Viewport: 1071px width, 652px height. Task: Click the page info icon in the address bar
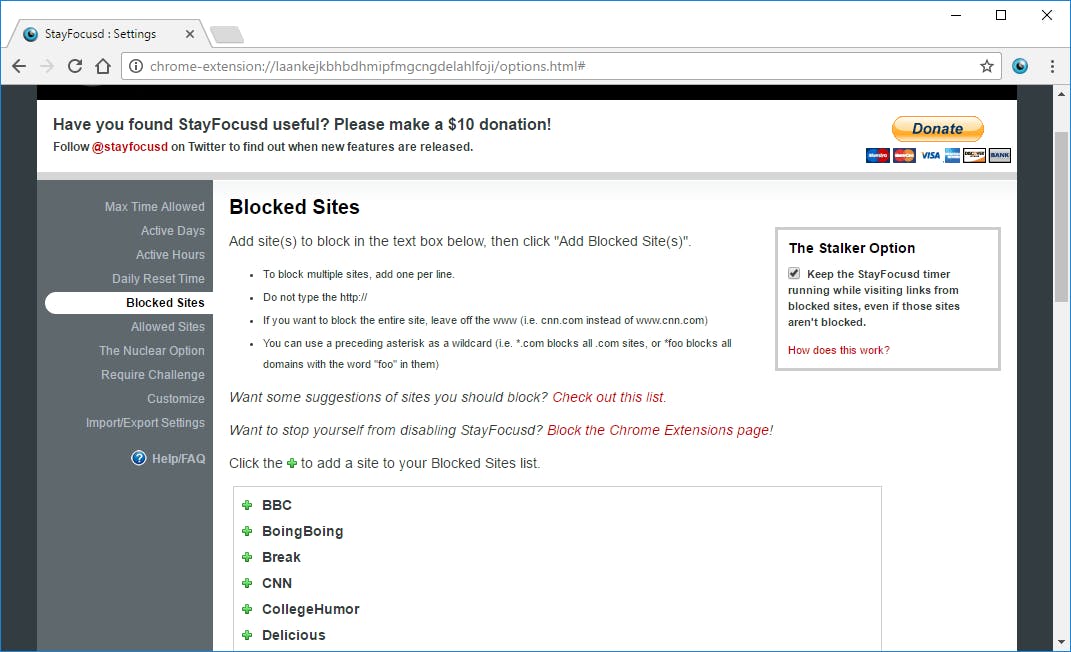click(134, 66)
